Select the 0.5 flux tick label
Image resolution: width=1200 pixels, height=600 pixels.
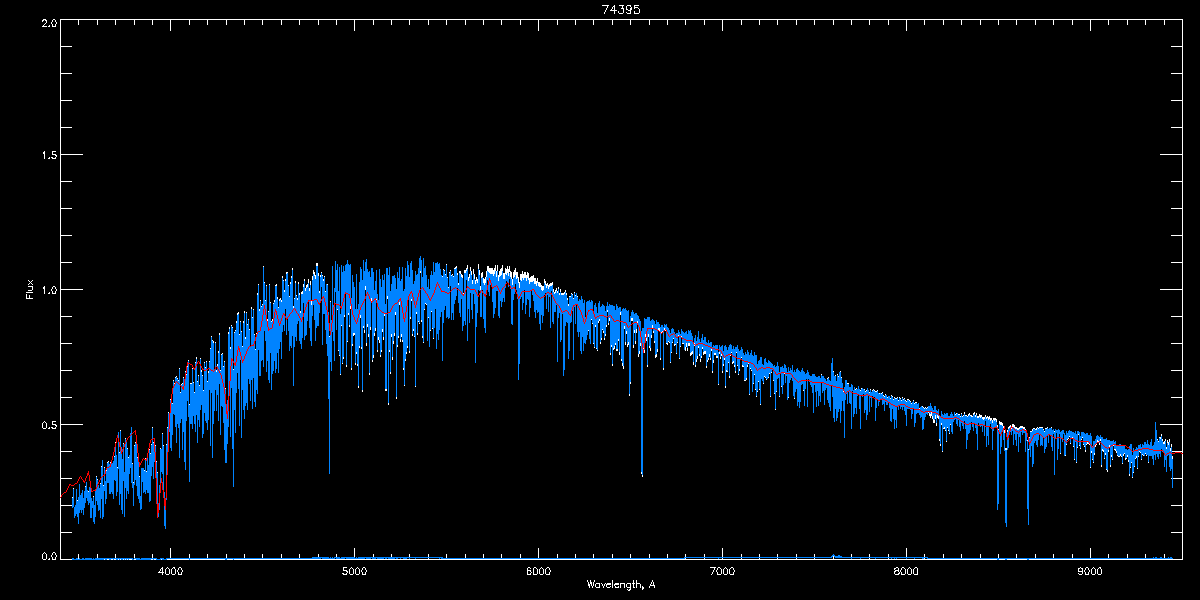(48, 425)
